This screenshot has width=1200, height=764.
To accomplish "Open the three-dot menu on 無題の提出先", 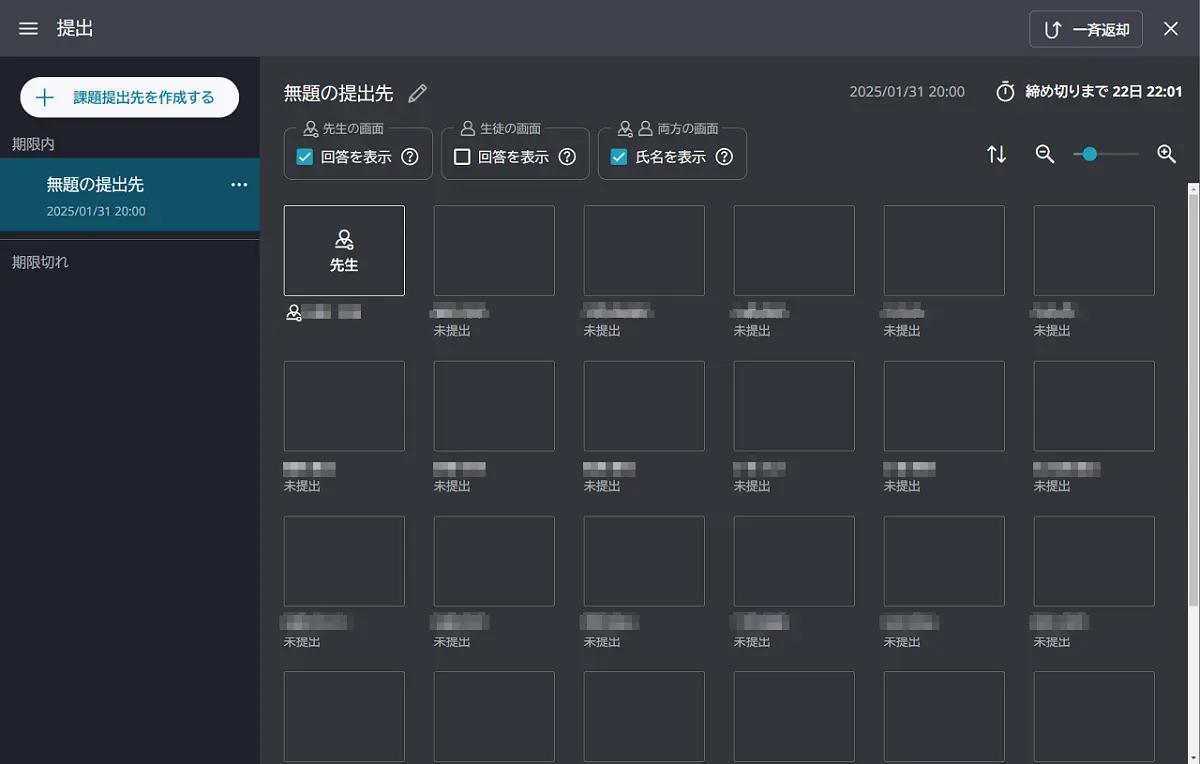I will 239,185.
